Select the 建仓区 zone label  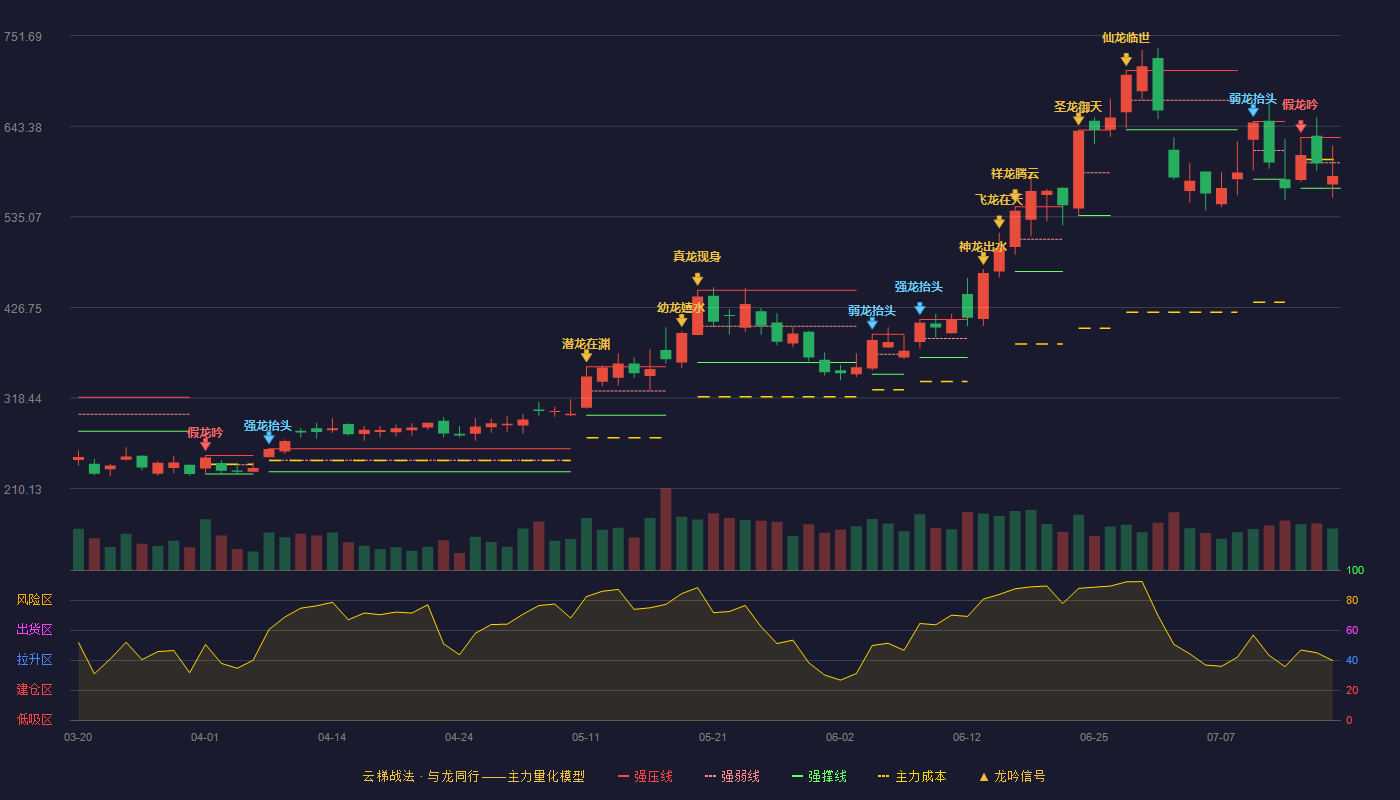click(x=34, y=690)
